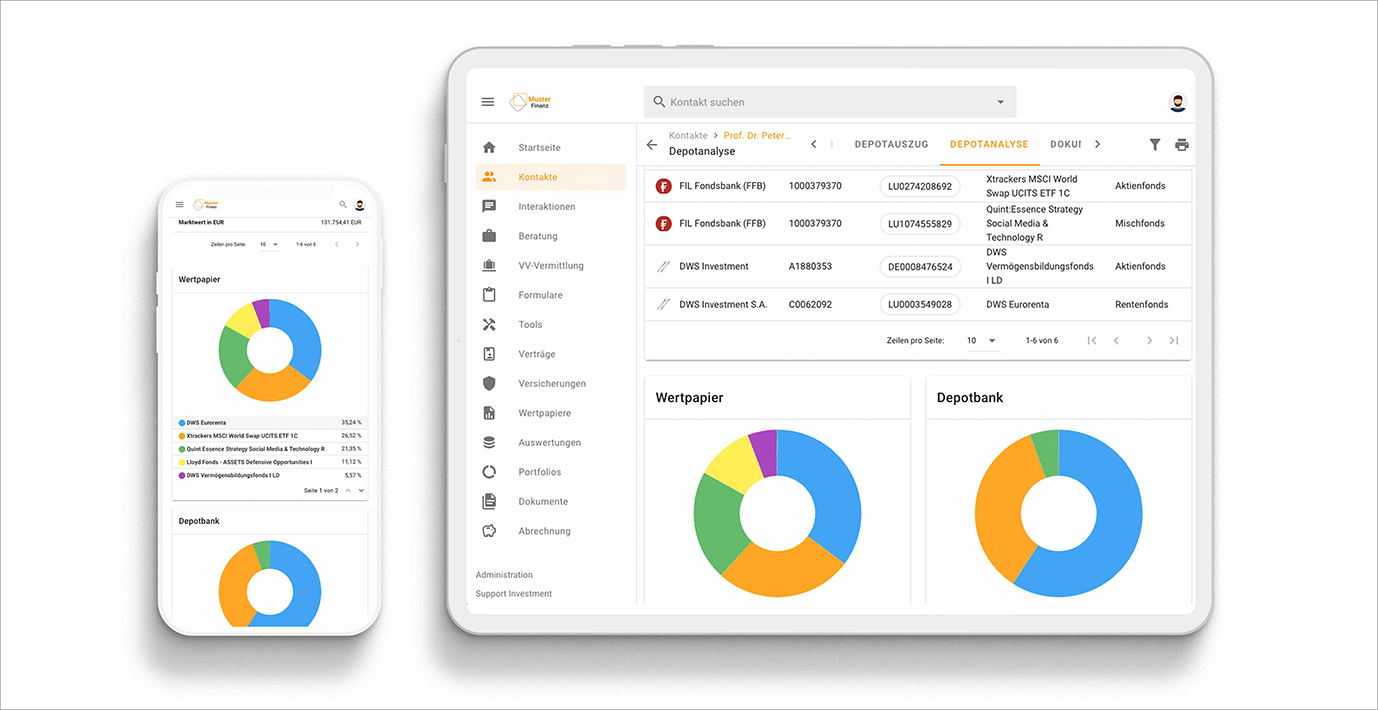
Task: Click the search magnifier icon
Action: coord(659,101)
